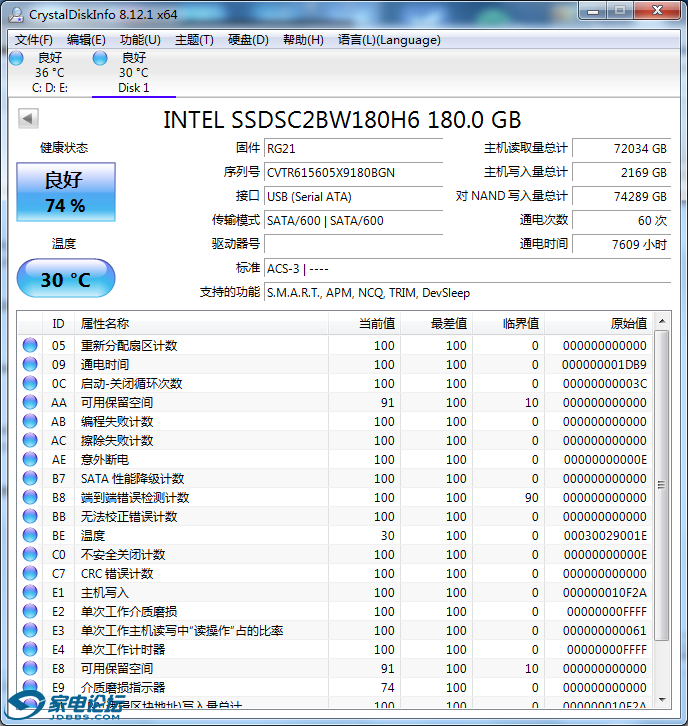This screenshot has height=726, width=688.
Task: Select the 介质磨损指示器 attribute row
Action: click(x=335, y=687)
